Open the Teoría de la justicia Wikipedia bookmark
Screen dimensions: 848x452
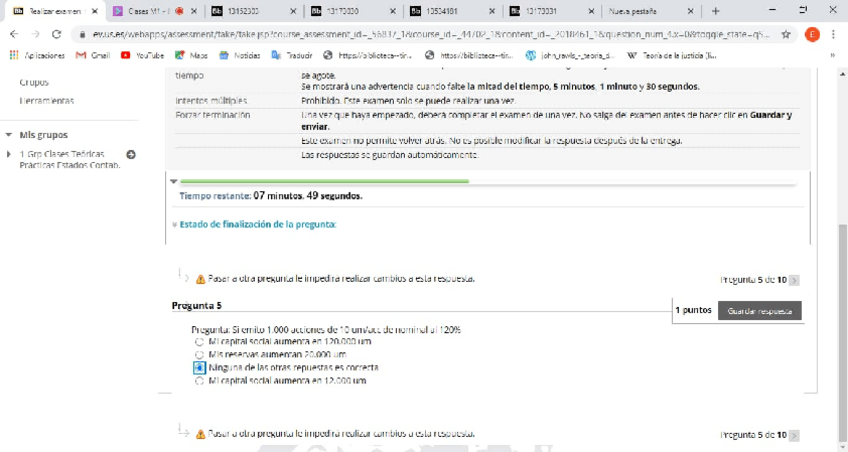click(672, 55)
